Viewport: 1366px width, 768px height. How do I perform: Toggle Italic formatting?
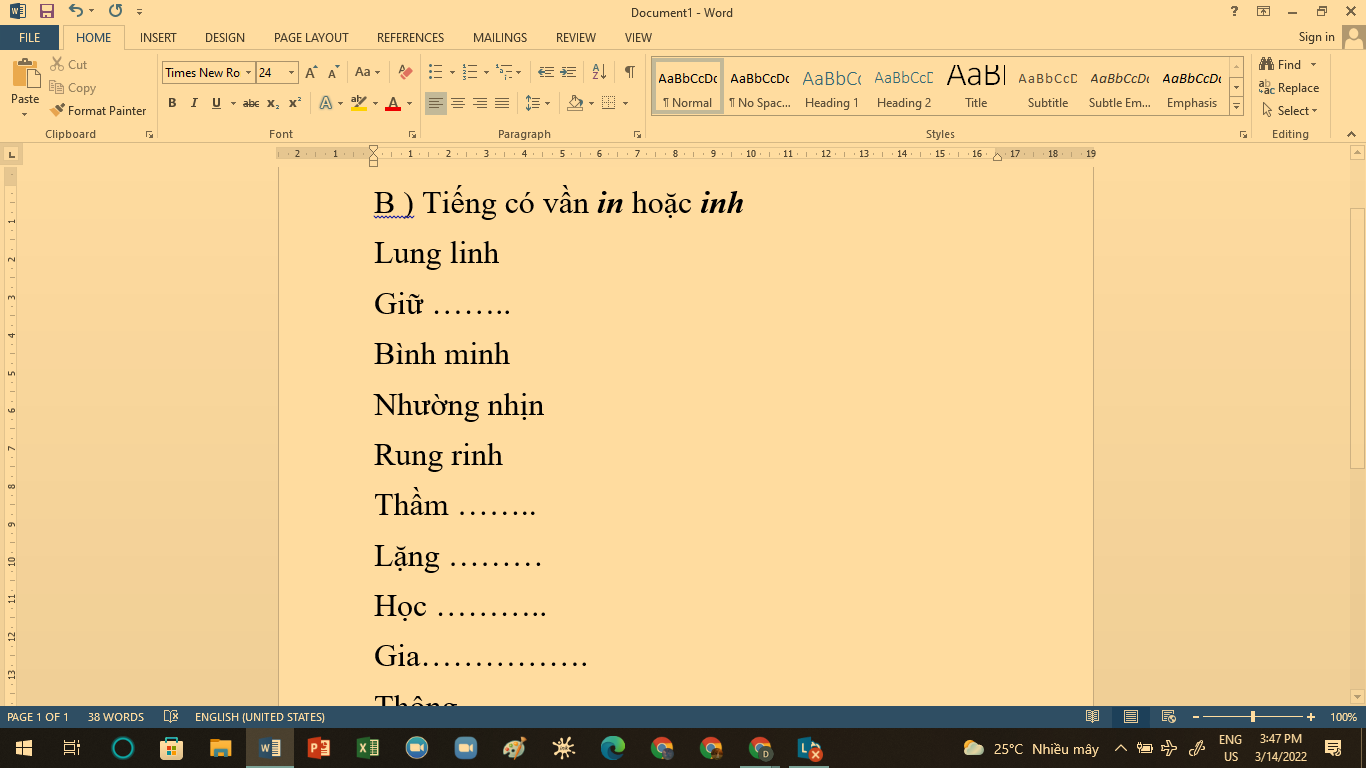(x=194, y=103)
